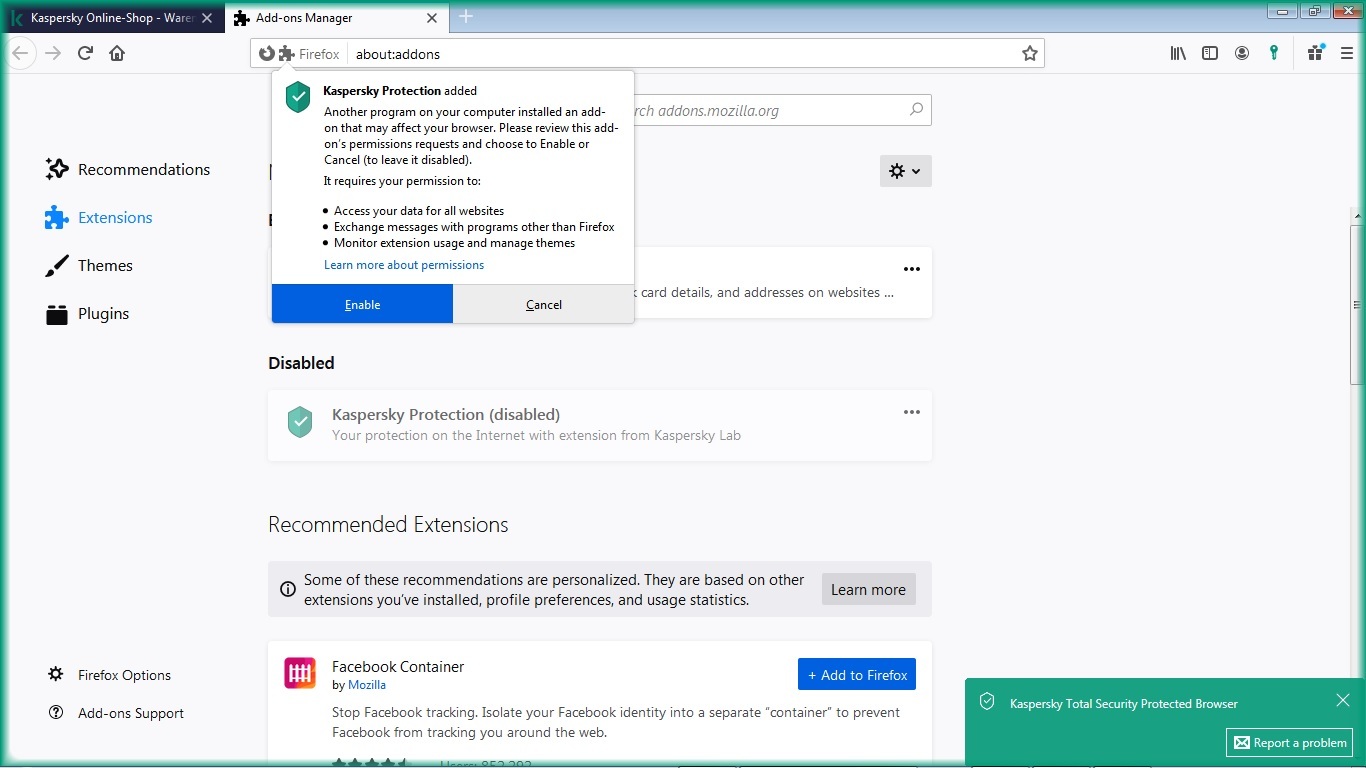Reload the current page
This screenshot has width=1366, height=768.
tap(85, 53)
